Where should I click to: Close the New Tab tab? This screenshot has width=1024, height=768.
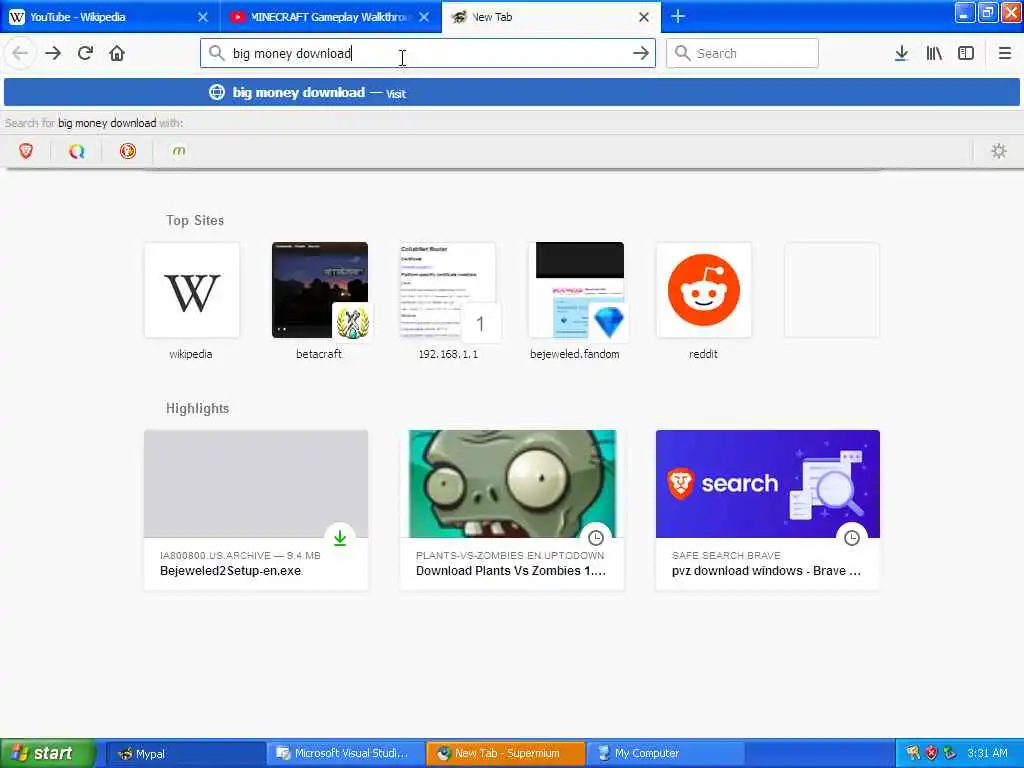point(644,17)
